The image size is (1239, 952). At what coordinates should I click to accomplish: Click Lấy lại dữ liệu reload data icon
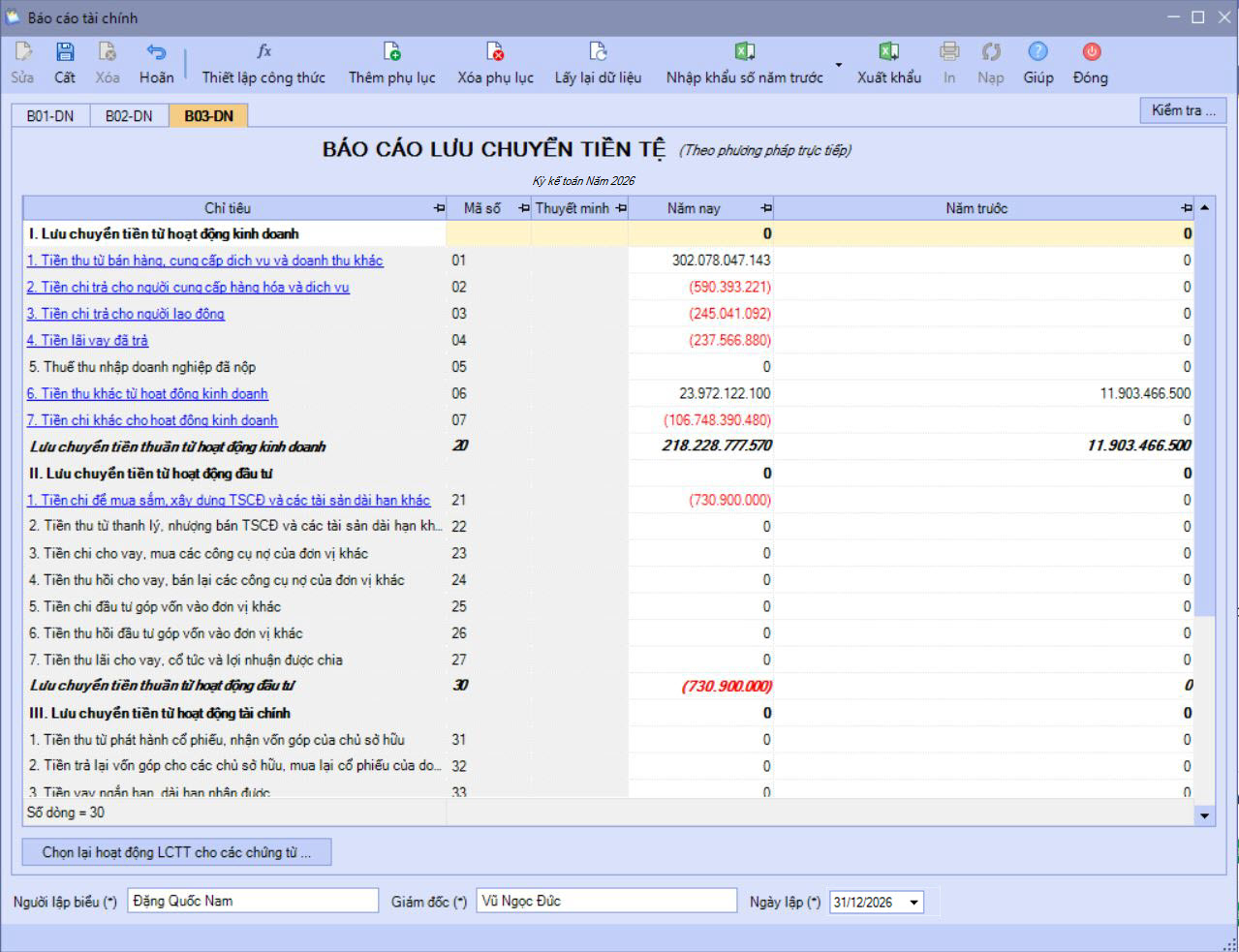tap(598, 53)
